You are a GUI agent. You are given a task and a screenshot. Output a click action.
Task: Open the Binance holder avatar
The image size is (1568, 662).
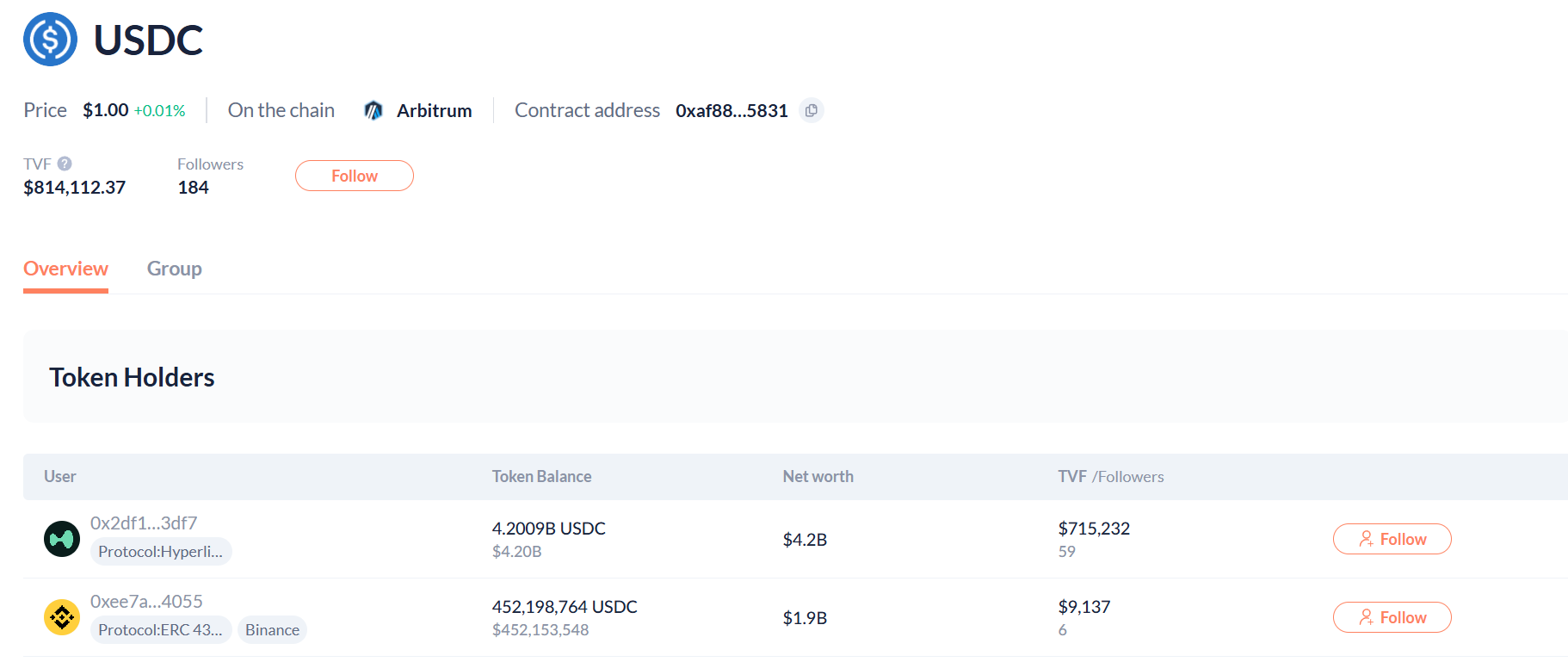click(62, 617)
